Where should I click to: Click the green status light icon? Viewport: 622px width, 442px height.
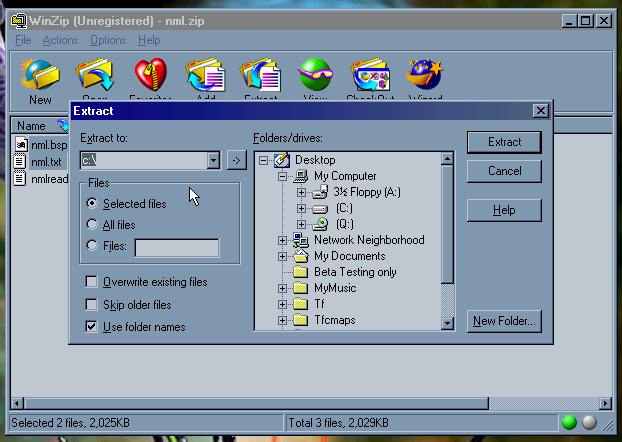click(x=569, y=422)
